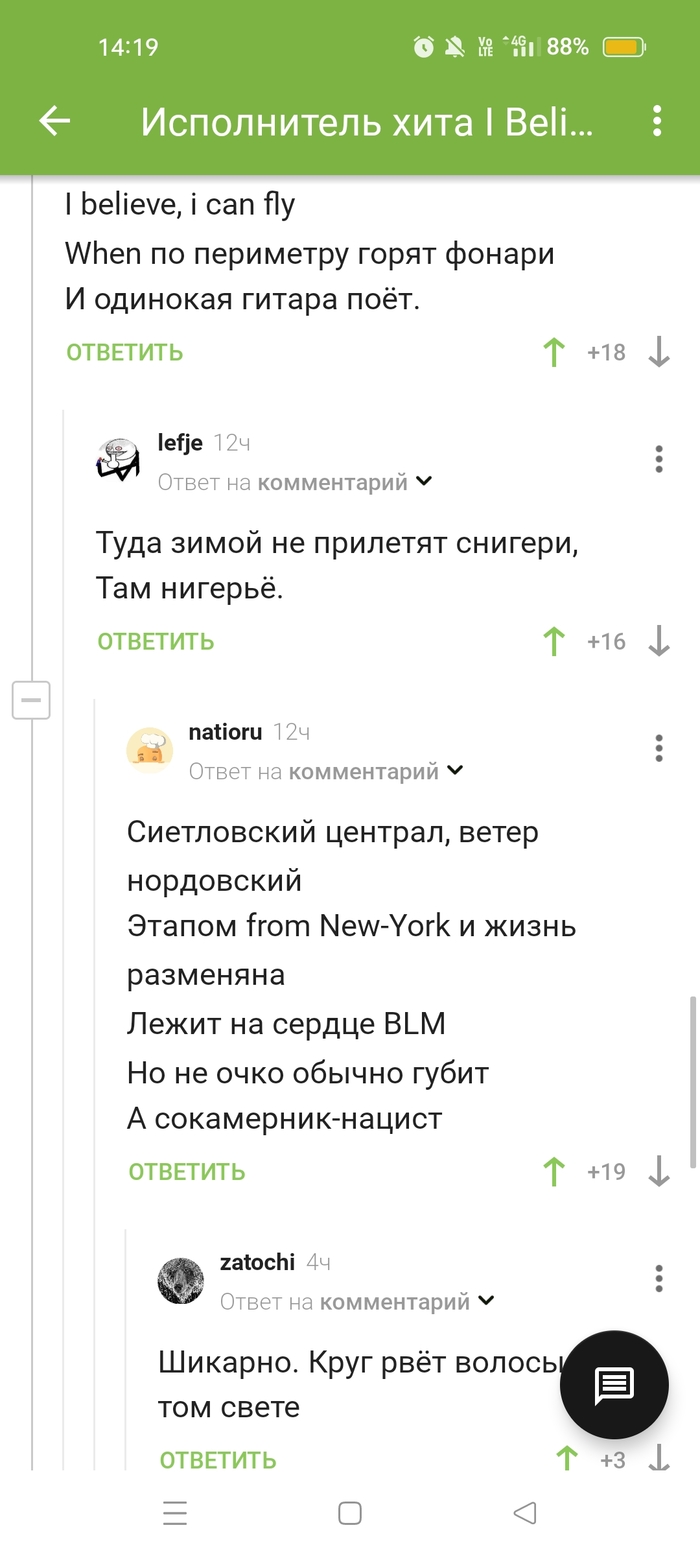700x1556 pixels.
Task: Tap the hamburger navigation button at bottom
Action: (175, 1514)
